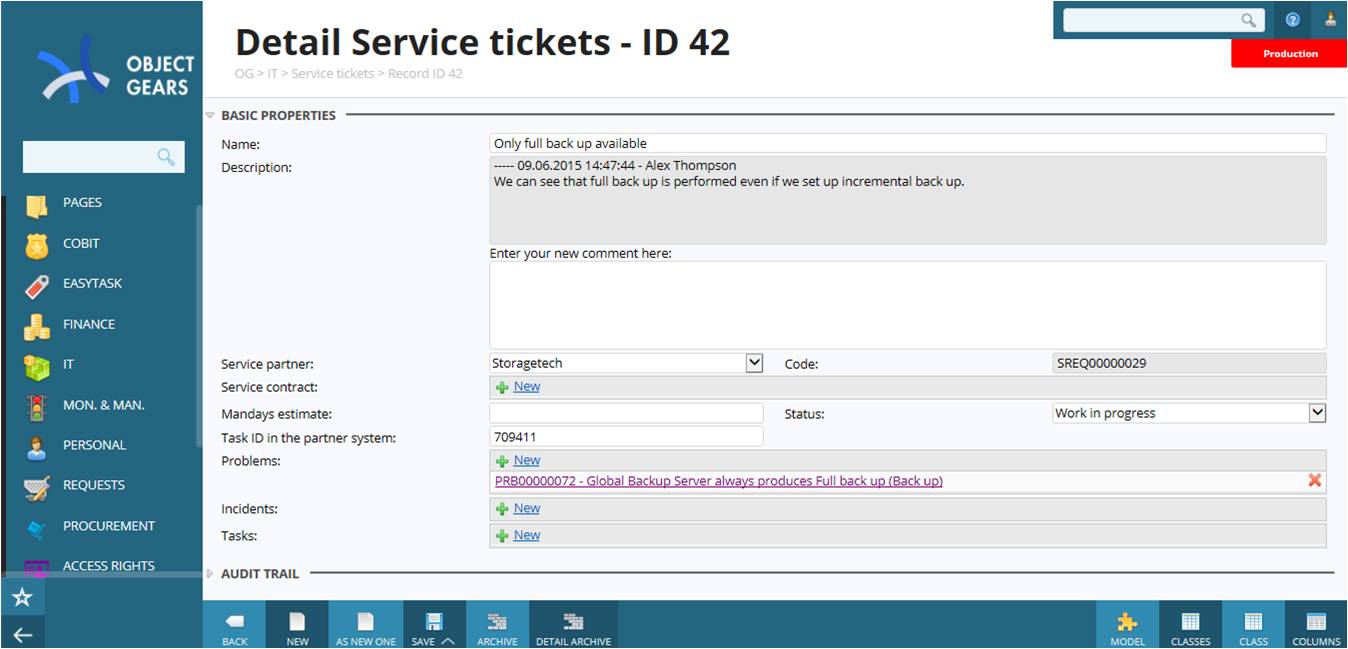
Task: Click the Archive icon in bottom toolbar
Action: (x=497, y=621)
